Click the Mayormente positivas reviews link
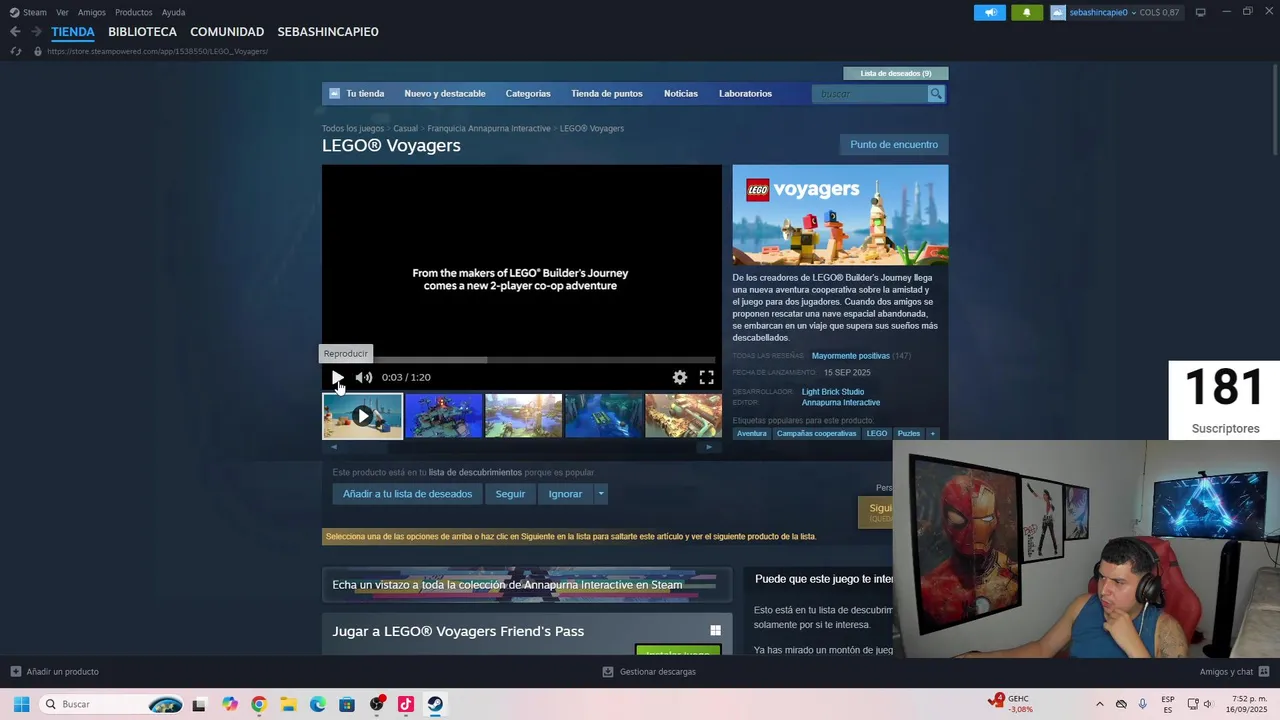 click(x=851, y=356)
